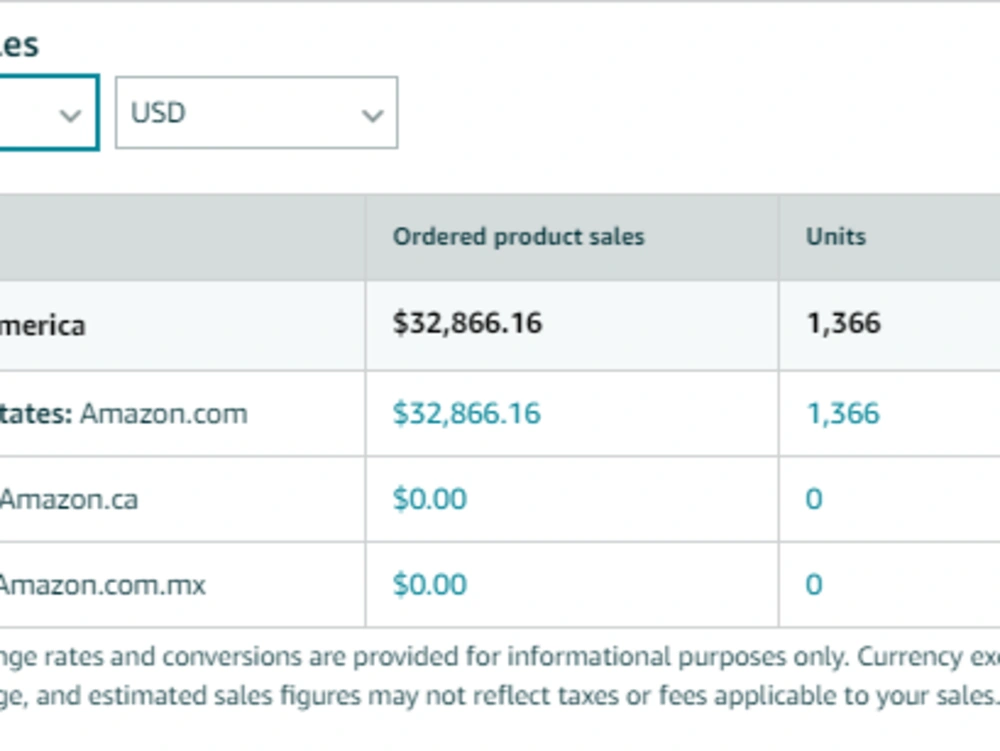Open the USD currency dropdown
Screen dimensions: 1000x751
(256, 113)
